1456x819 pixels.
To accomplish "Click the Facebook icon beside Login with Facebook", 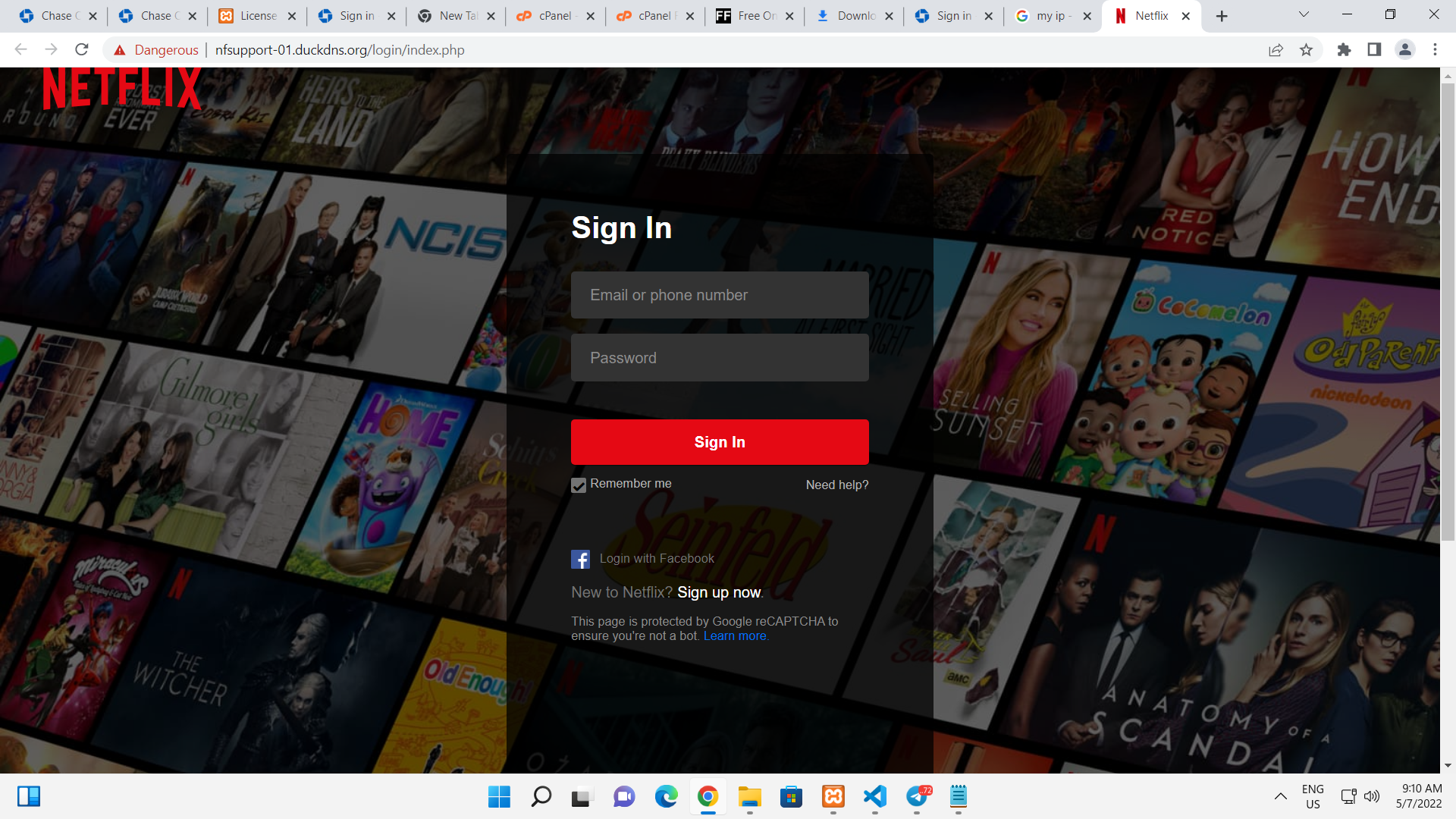I will pos(580,560).
